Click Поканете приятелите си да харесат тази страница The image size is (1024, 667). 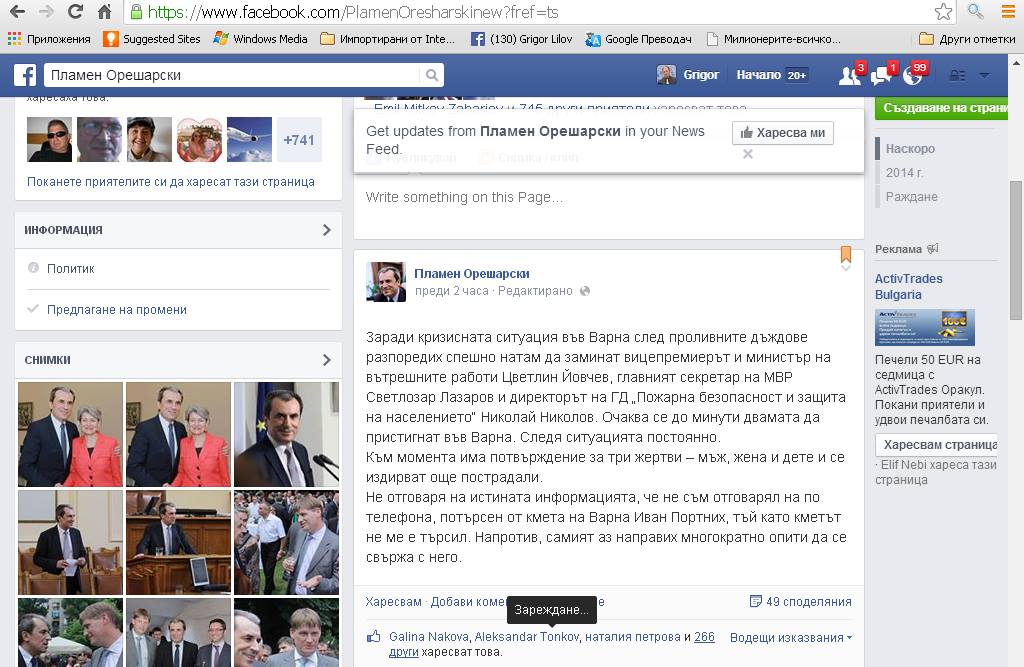click(x=171, y=182)
